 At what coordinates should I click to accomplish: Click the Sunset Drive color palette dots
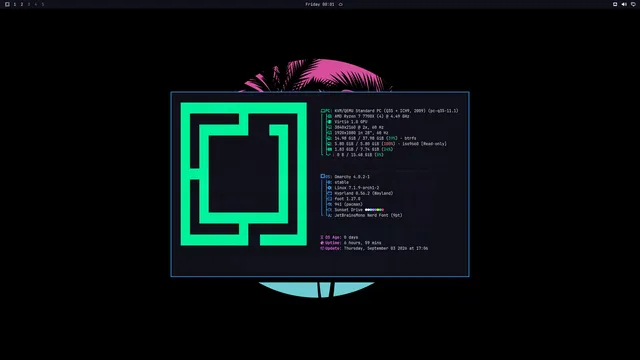click(x=374, y=210)
